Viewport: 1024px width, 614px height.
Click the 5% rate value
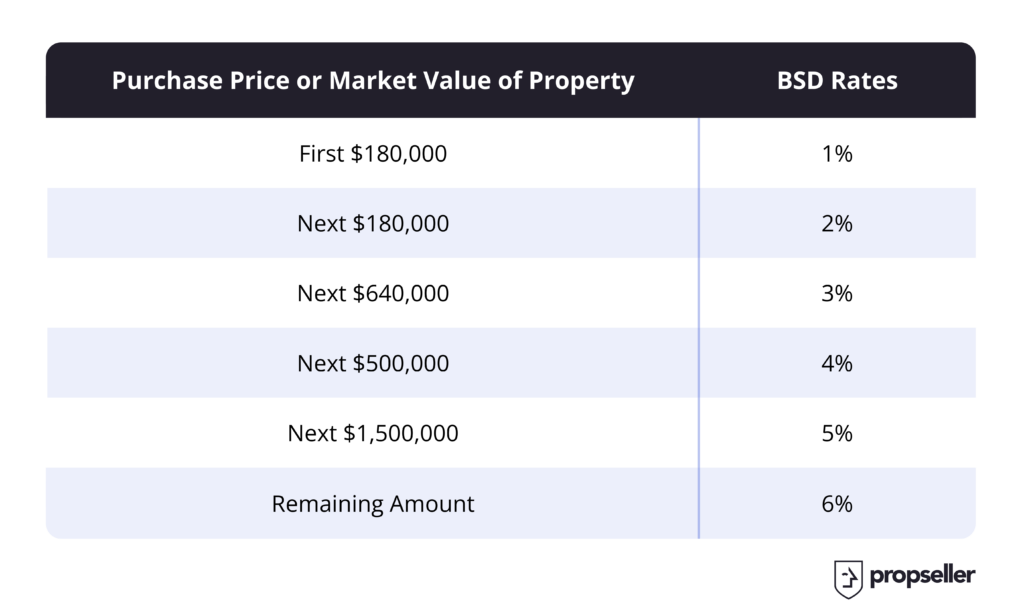coord(837,433)
